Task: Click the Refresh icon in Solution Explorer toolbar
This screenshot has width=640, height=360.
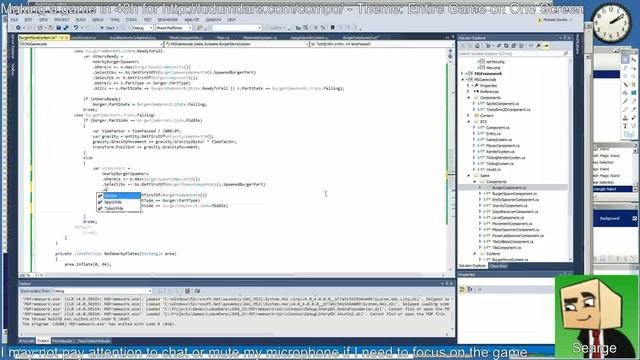Action: pos(506,46)
